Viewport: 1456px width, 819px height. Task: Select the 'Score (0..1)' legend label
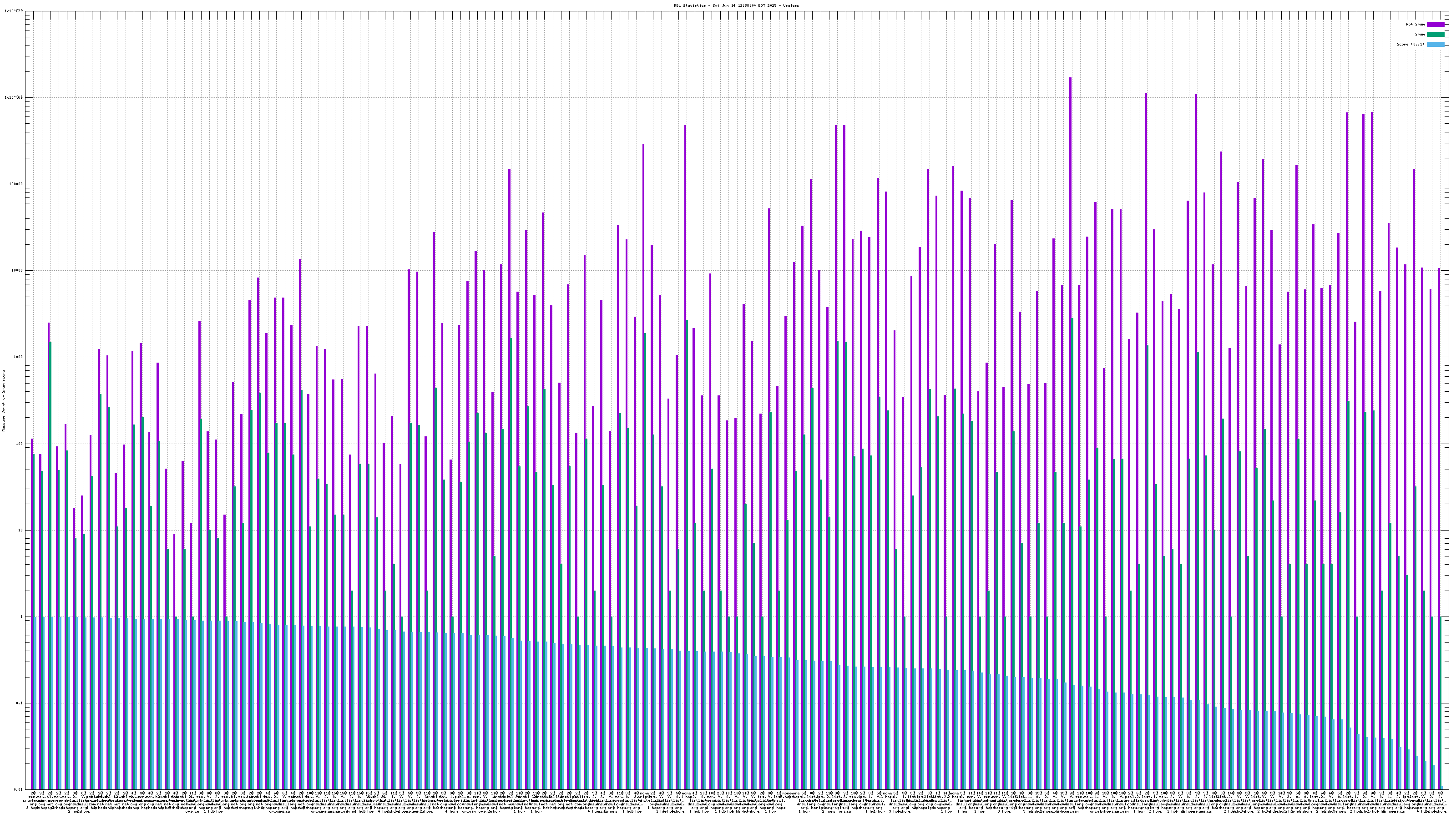tap(1410, 44)
